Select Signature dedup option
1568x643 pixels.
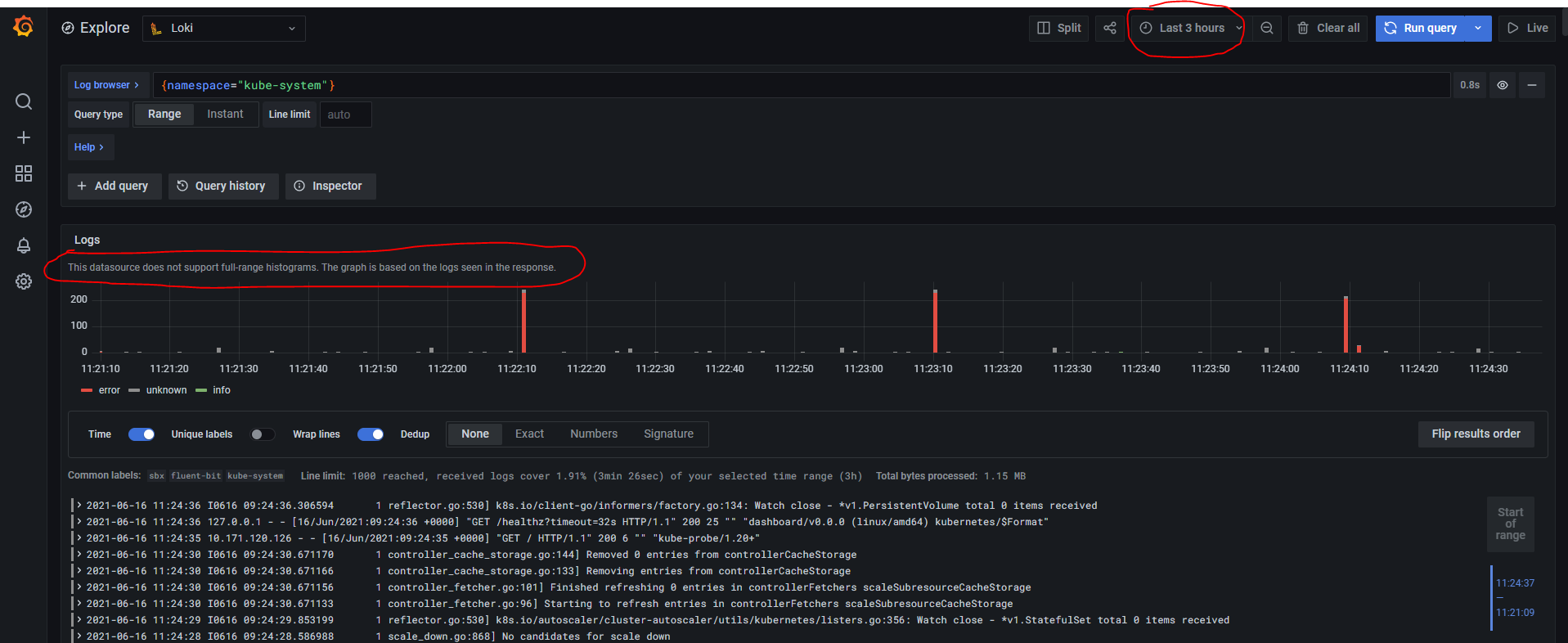[668, 434]
